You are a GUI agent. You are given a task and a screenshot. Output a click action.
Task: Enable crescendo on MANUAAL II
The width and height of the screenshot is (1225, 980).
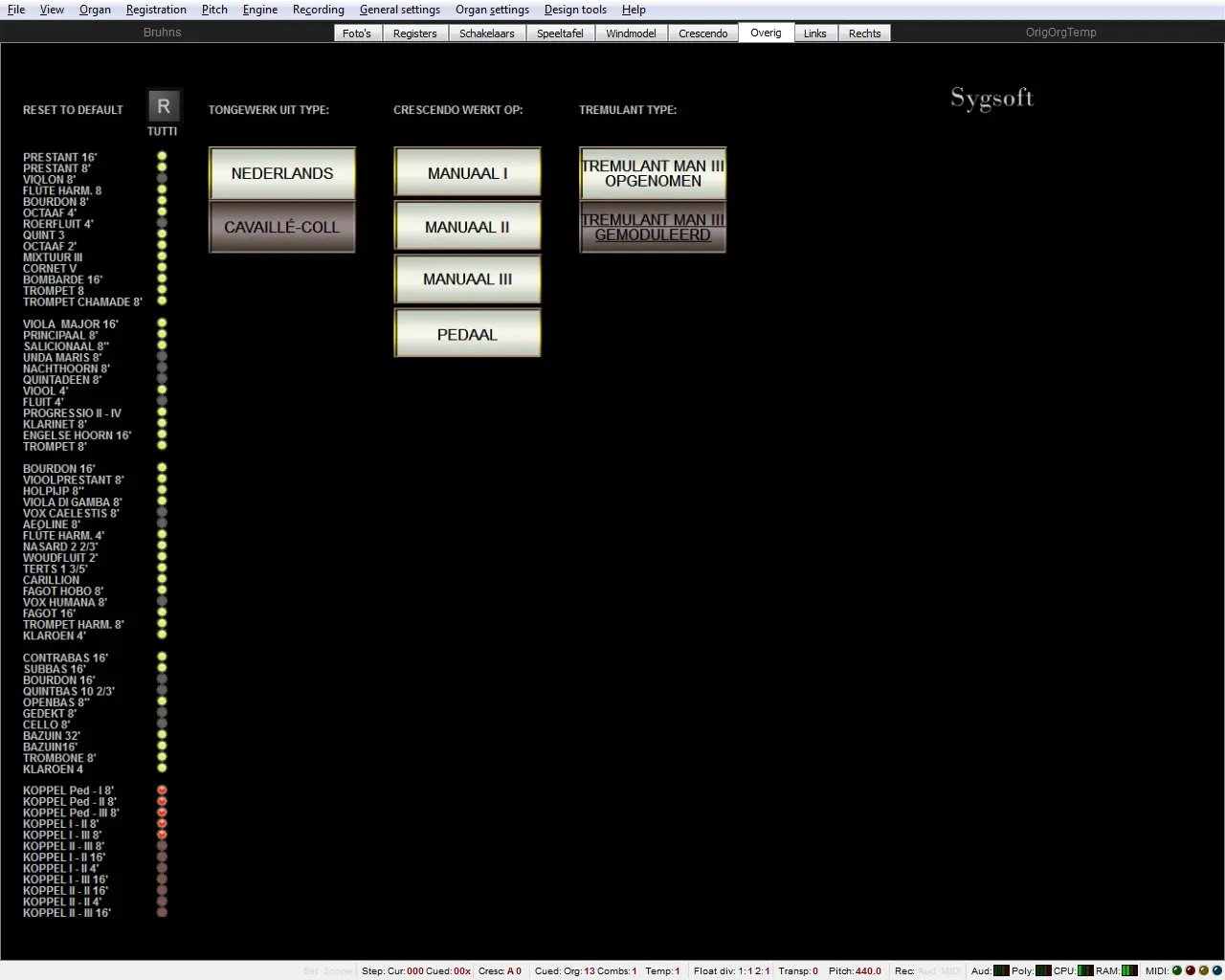467,227
